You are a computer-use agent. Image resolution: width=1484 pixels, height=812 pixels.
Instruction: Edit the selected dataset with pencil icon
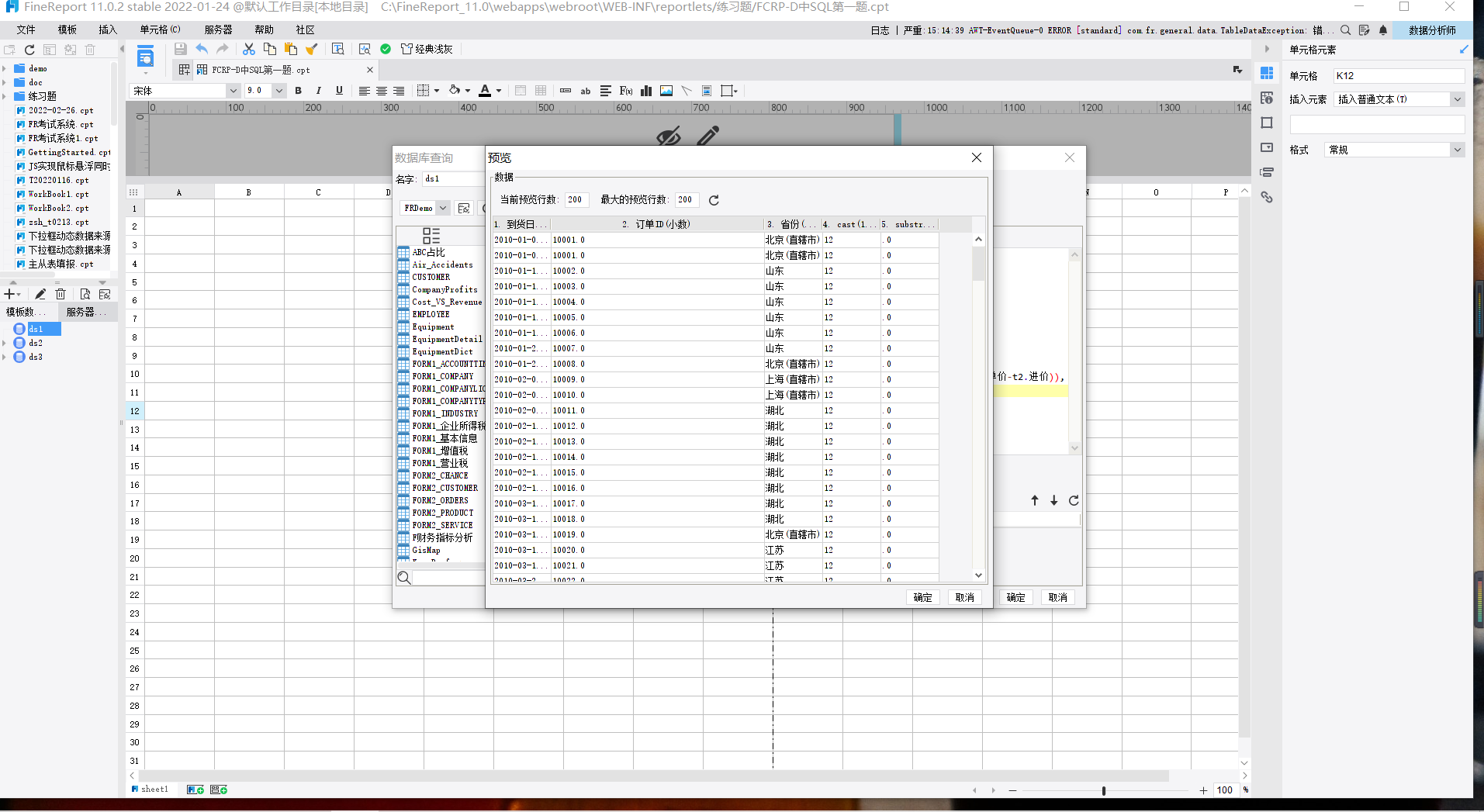(x=40, y=294)
